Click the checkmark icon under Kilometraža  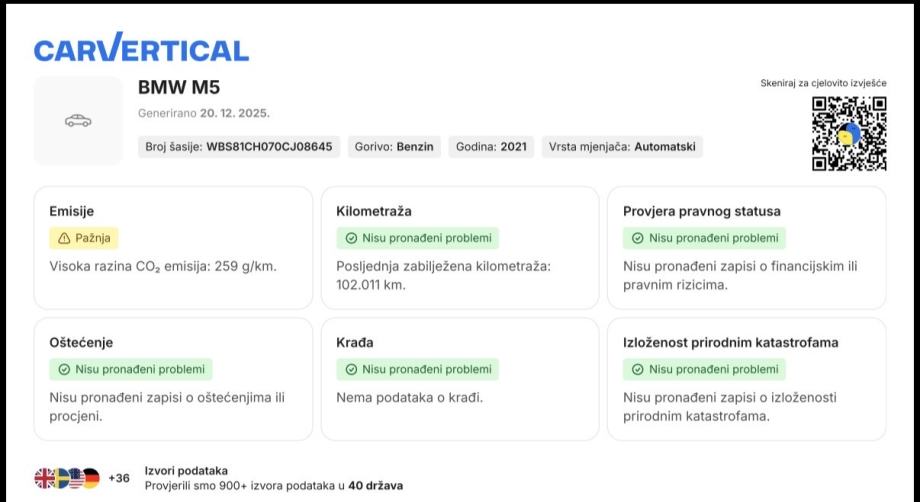coord(351,238)
